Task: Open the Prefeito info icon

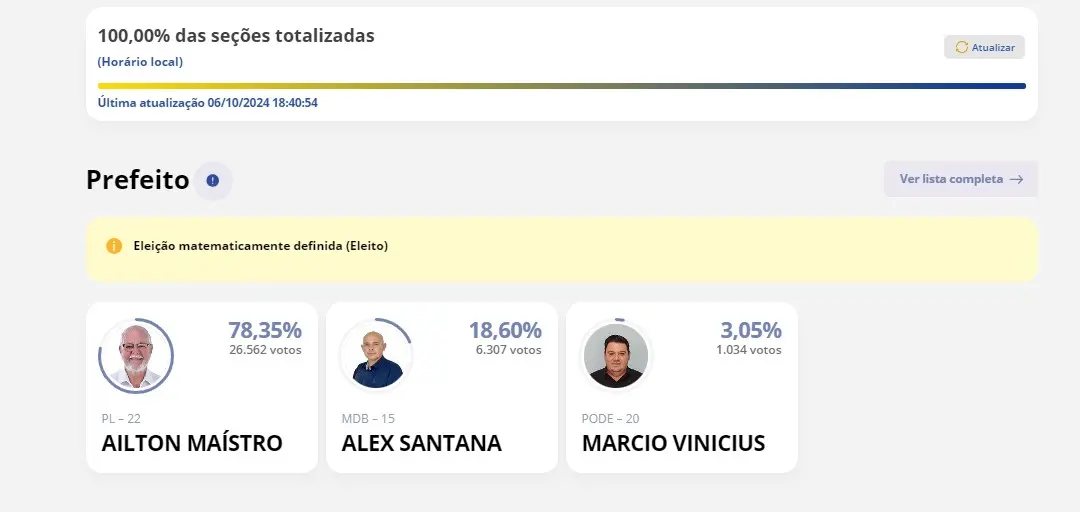Action: pyautogui.click(x=212, y=180)
